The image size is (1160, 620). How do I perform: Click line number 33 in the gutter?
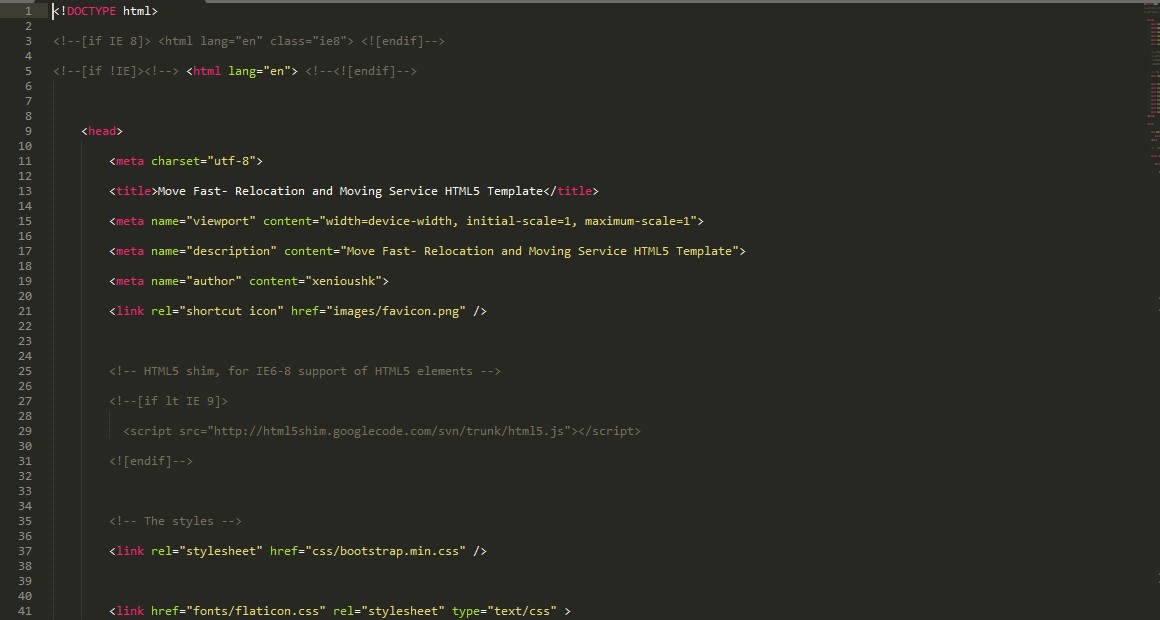(24, 491)
